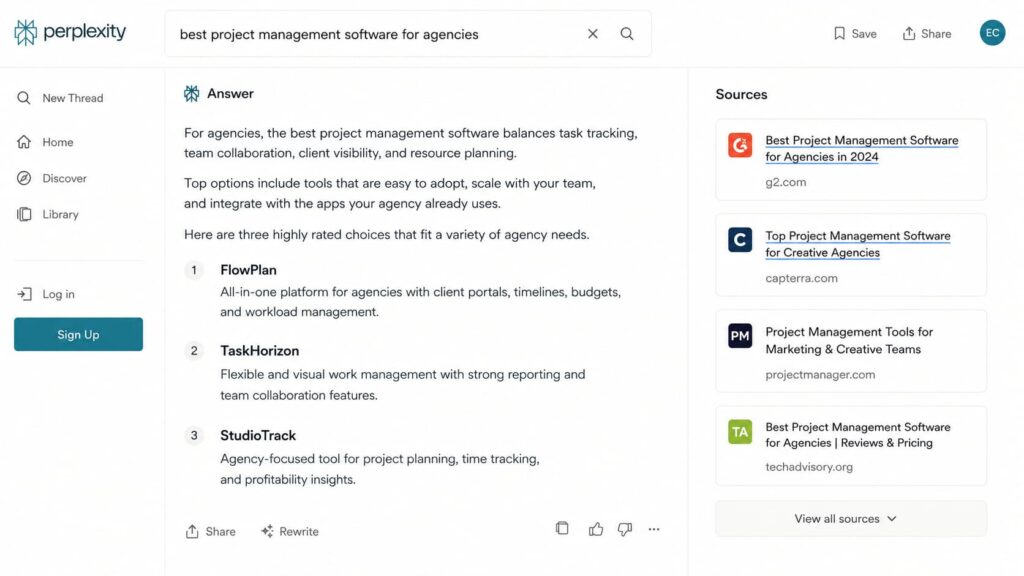Click the TaskHorizon description text
Image resolution: width=1024 pixels, height=576 pixels.
coord(402,385)
